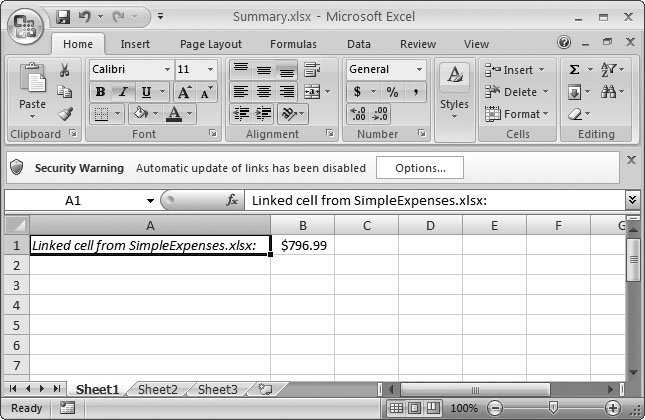Open the Name Box dropdown arrow
The width and height of the screenshot is (645, 420).
pyautogui.click(x=150, y=201)
